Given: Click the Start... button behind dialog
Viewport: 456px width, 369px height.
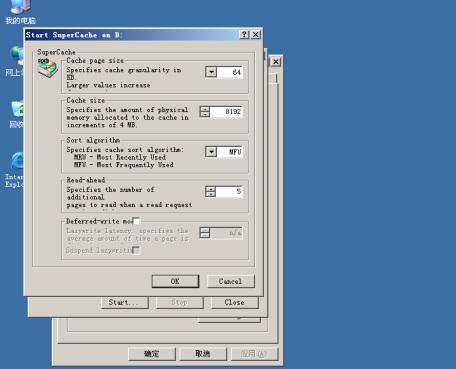Looking at the screenshot, I should pyautogui.click(x=125, y=303).
